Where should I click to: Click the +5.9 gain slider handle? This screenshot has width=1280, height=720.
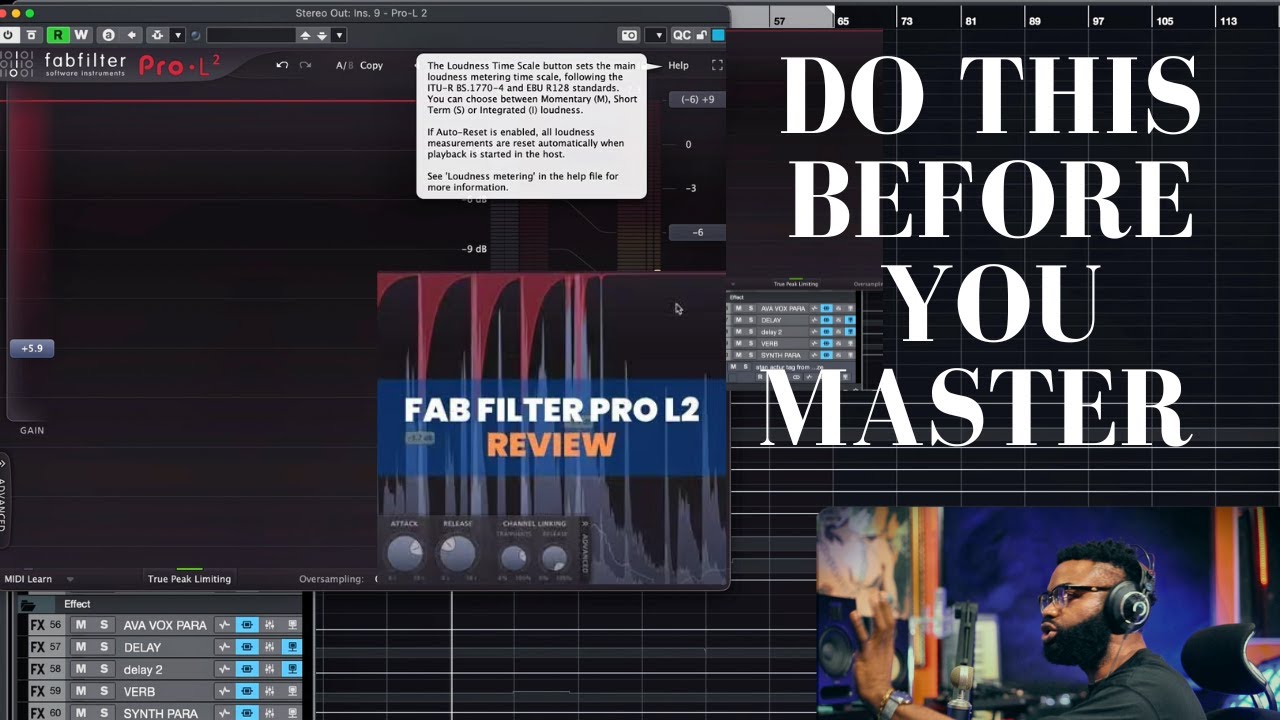pyautogui.click(x=32, y=349)
